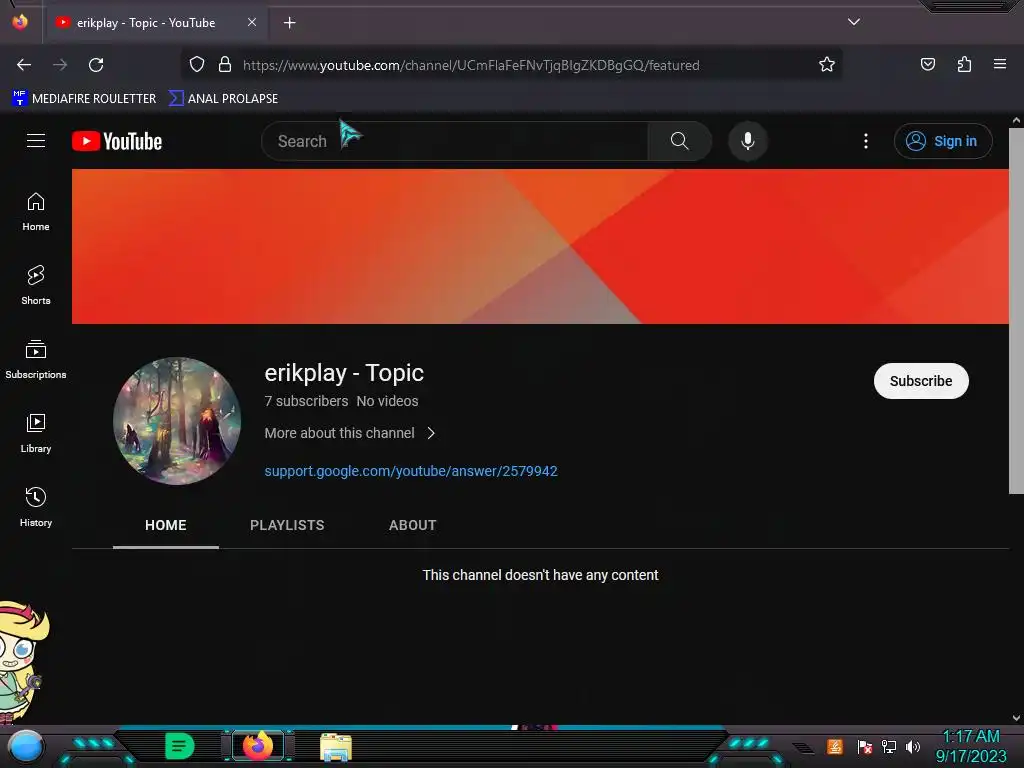Click "7 subscribers" text
Screen dimensions: 1024x768
tap(306, 401)
